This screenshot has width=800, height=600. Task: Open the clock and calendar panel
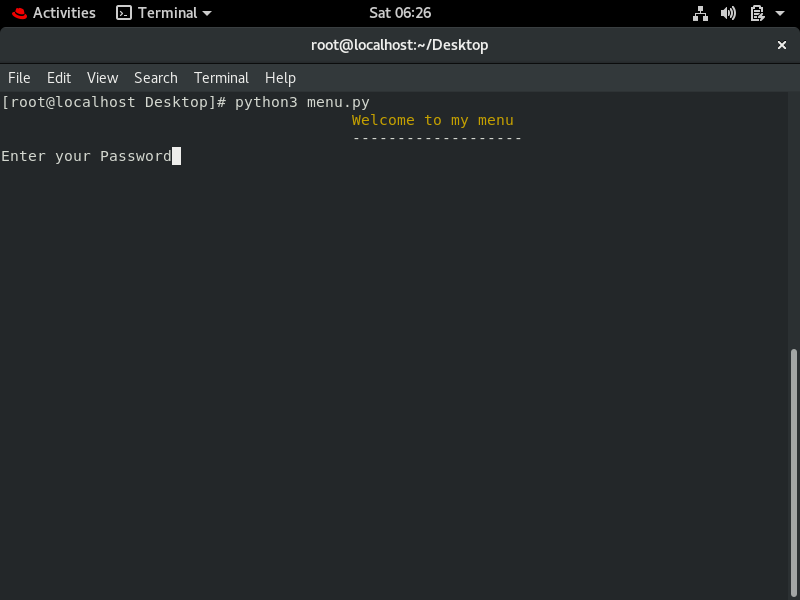(400, 13)
